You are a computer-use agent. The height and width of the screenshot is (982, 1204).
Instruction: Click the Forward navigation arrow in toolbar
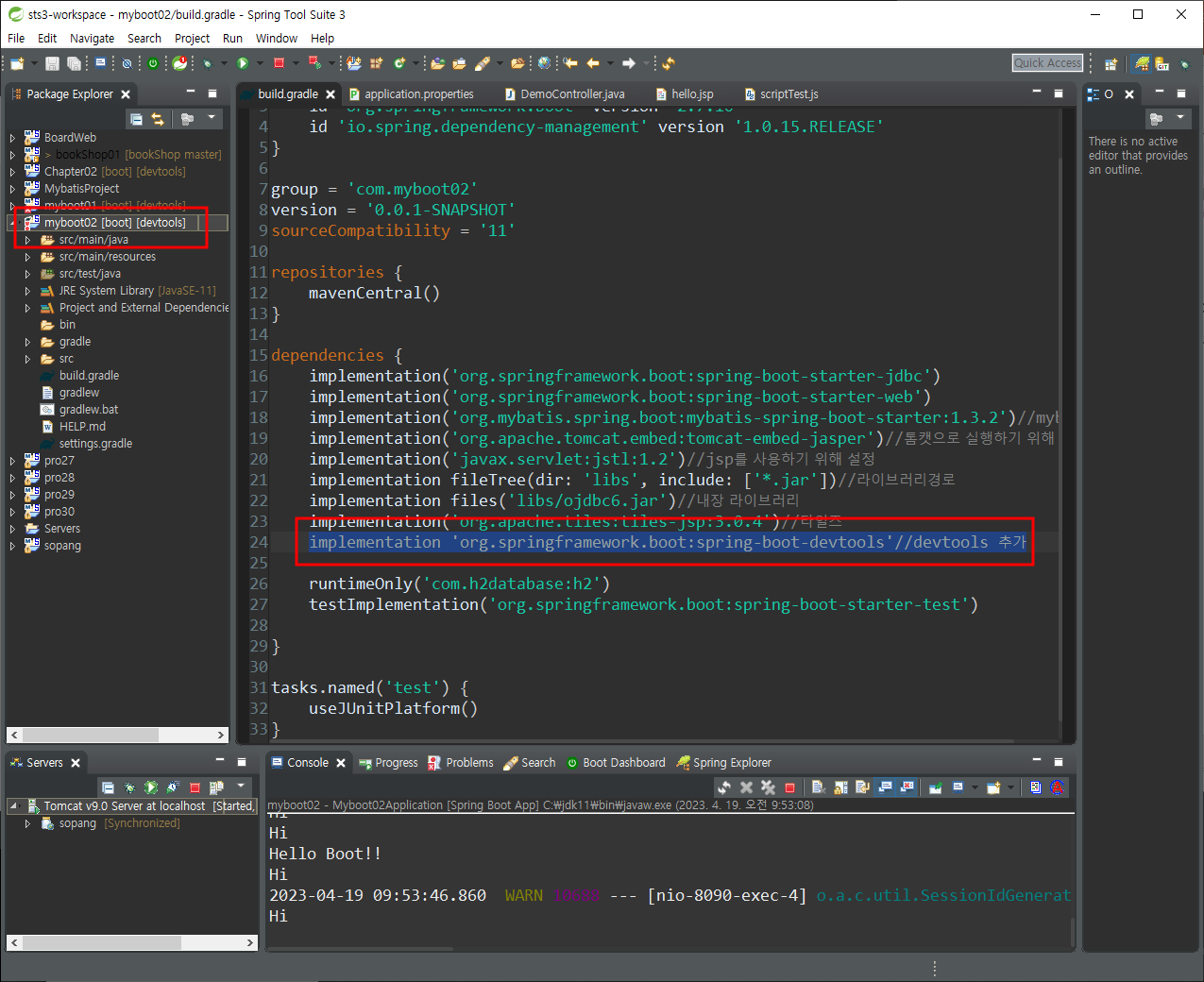(x=629, y=63)
